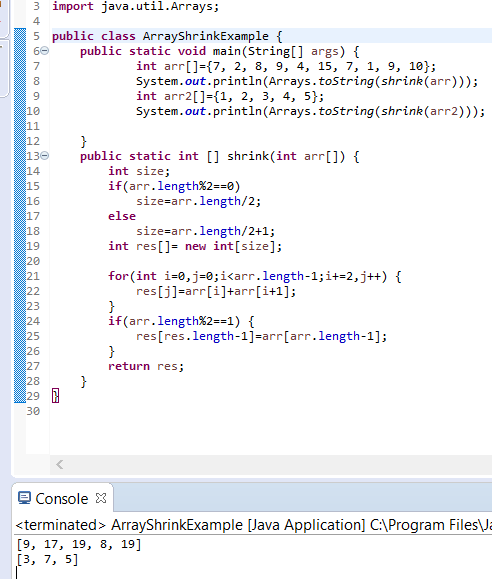Click the closing brace on line 29
This screenshot has width=492, height=579.
coord(55,396)
